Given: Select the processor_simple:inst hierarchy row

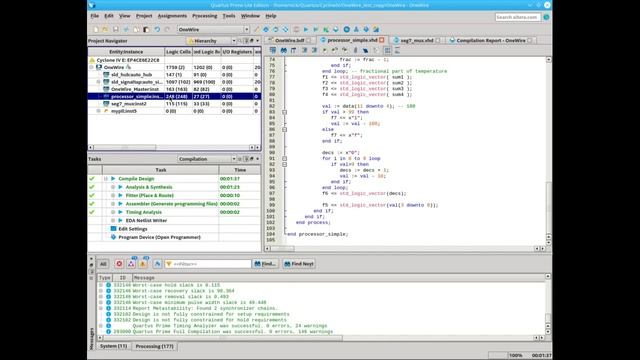Looking at the screenshot, I should [174, 96].
